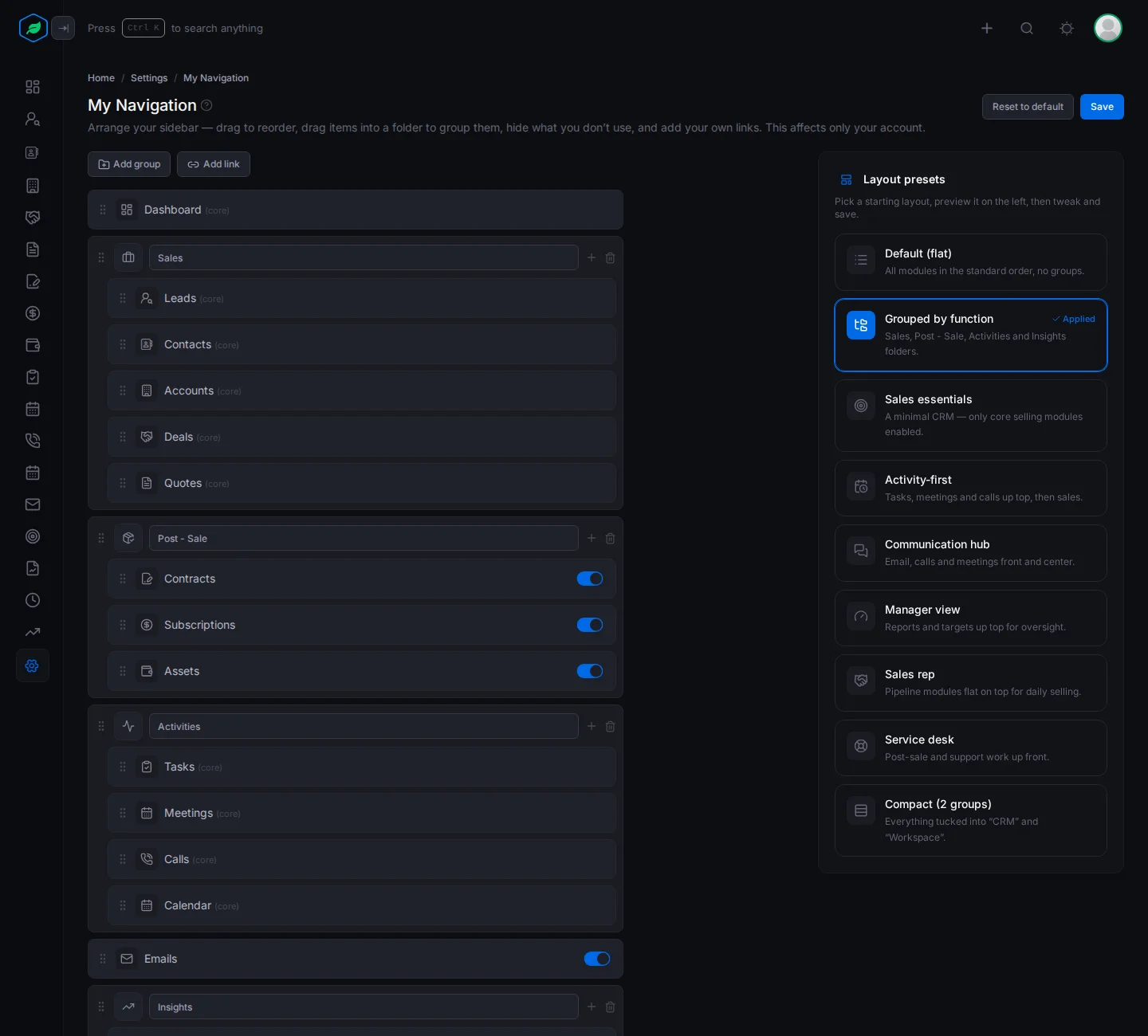This screenshot has height=1036, width=1148.
Task: Select the Default (flat) preset
Action: point(971,262)
